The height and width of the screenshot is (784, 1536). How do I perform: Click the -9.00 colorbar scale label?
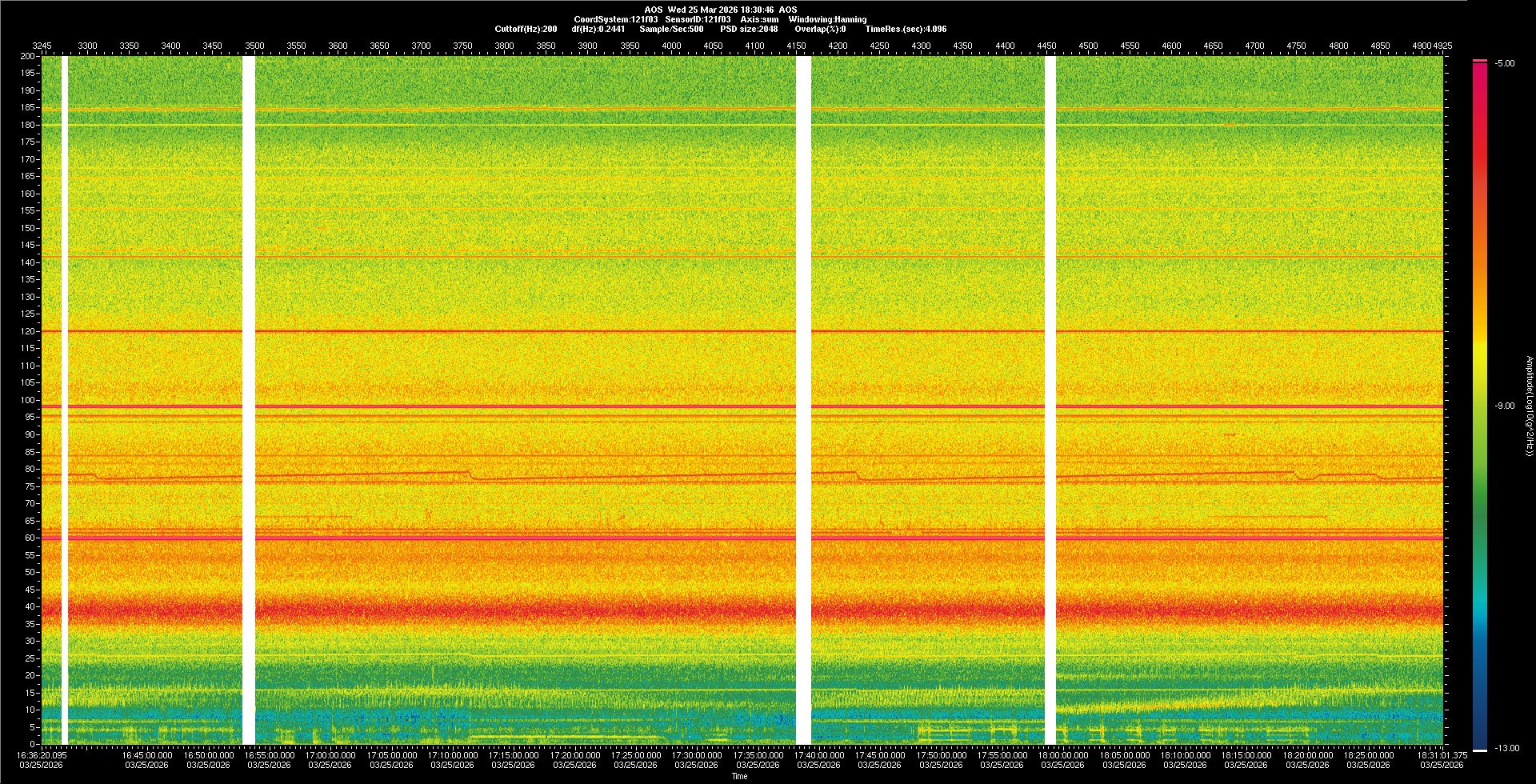click(1505, 406)
